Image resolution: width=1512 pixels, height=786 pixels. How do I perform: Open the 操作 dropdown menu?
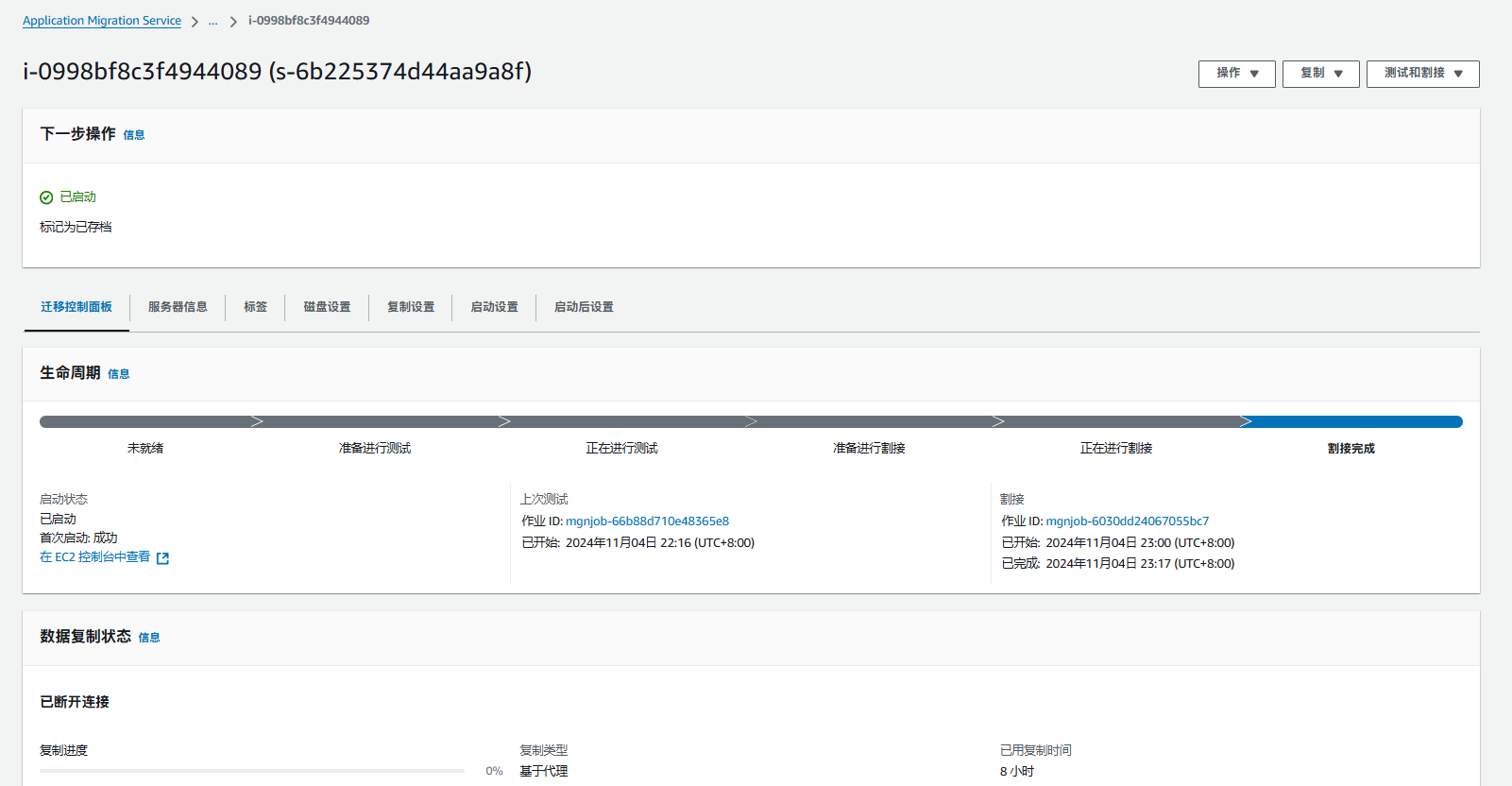click(1236, 74)
